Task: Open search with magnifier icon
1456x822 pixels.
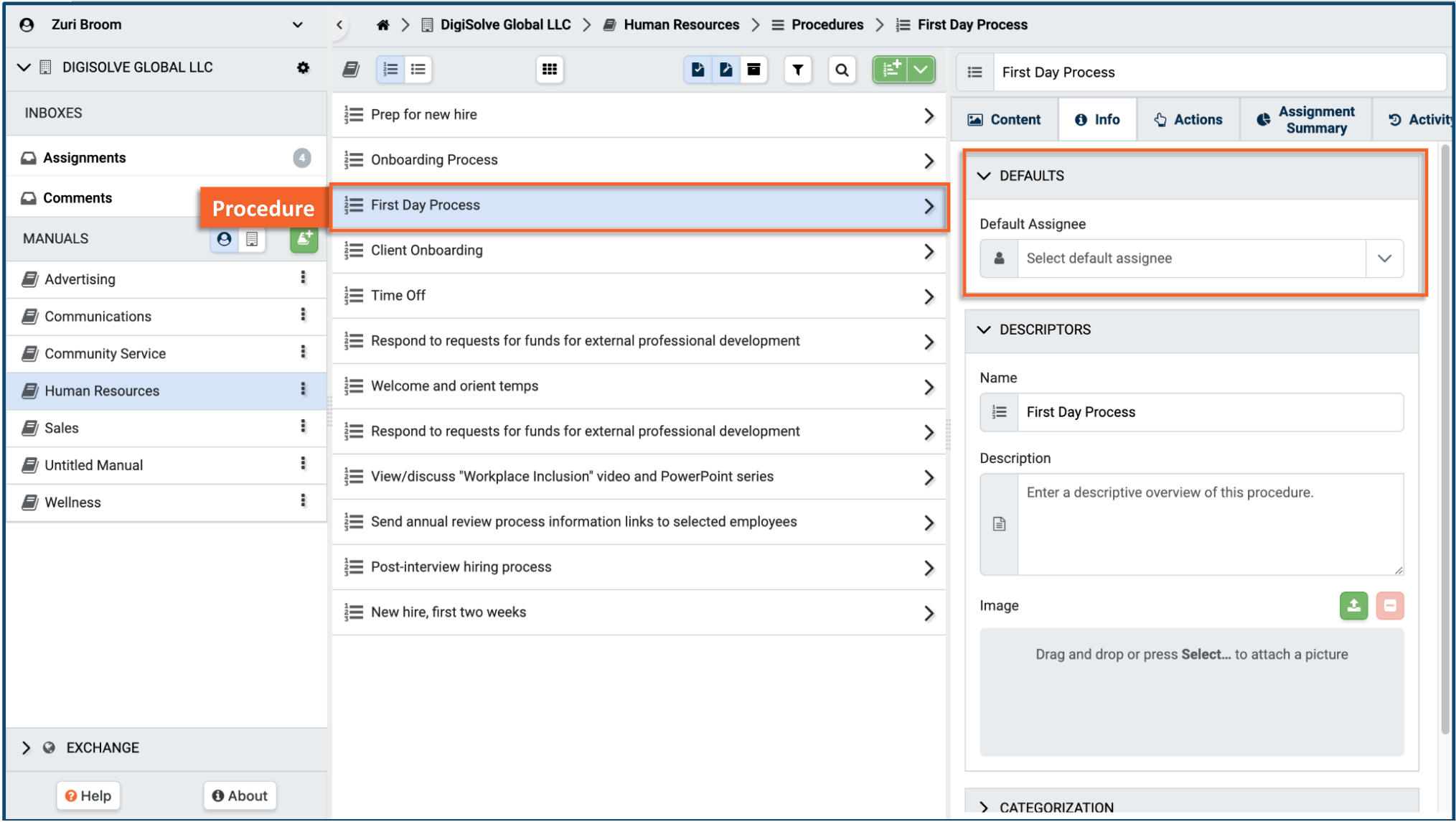Action: (x=842, y=70)
